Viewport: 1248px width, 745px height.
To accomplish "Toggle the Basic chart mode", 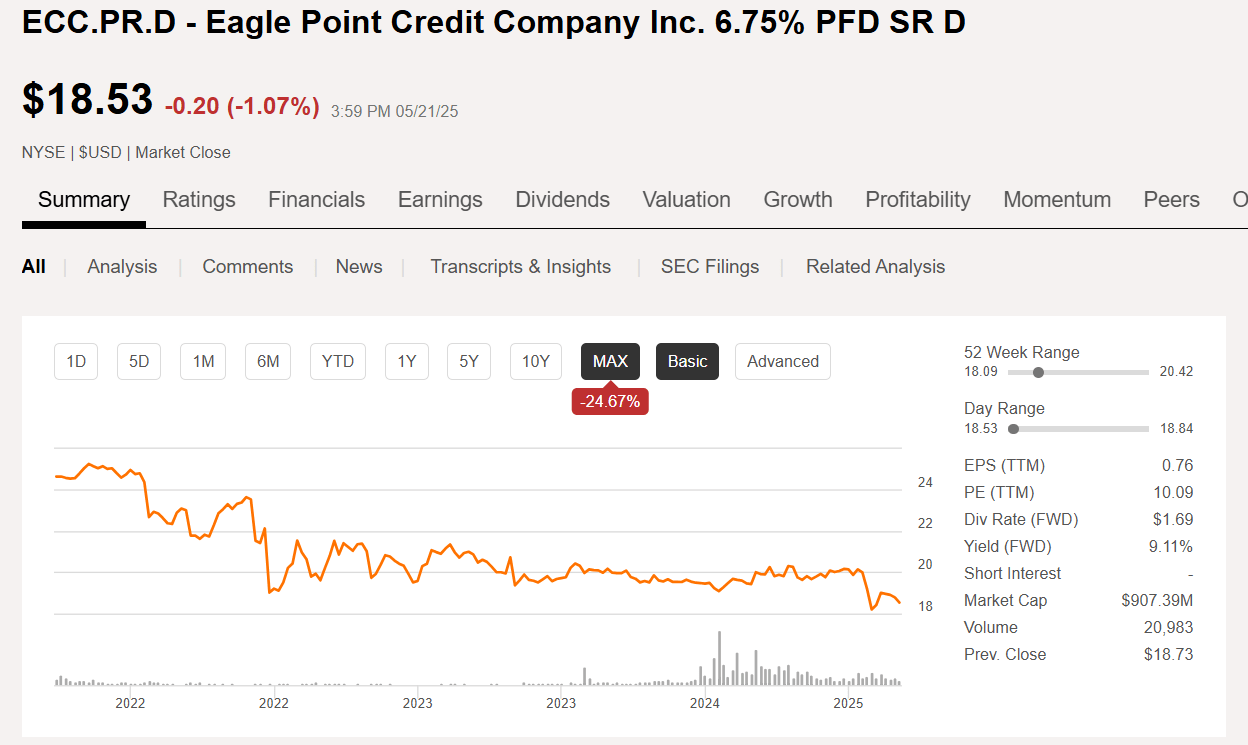I will point(687,361).
